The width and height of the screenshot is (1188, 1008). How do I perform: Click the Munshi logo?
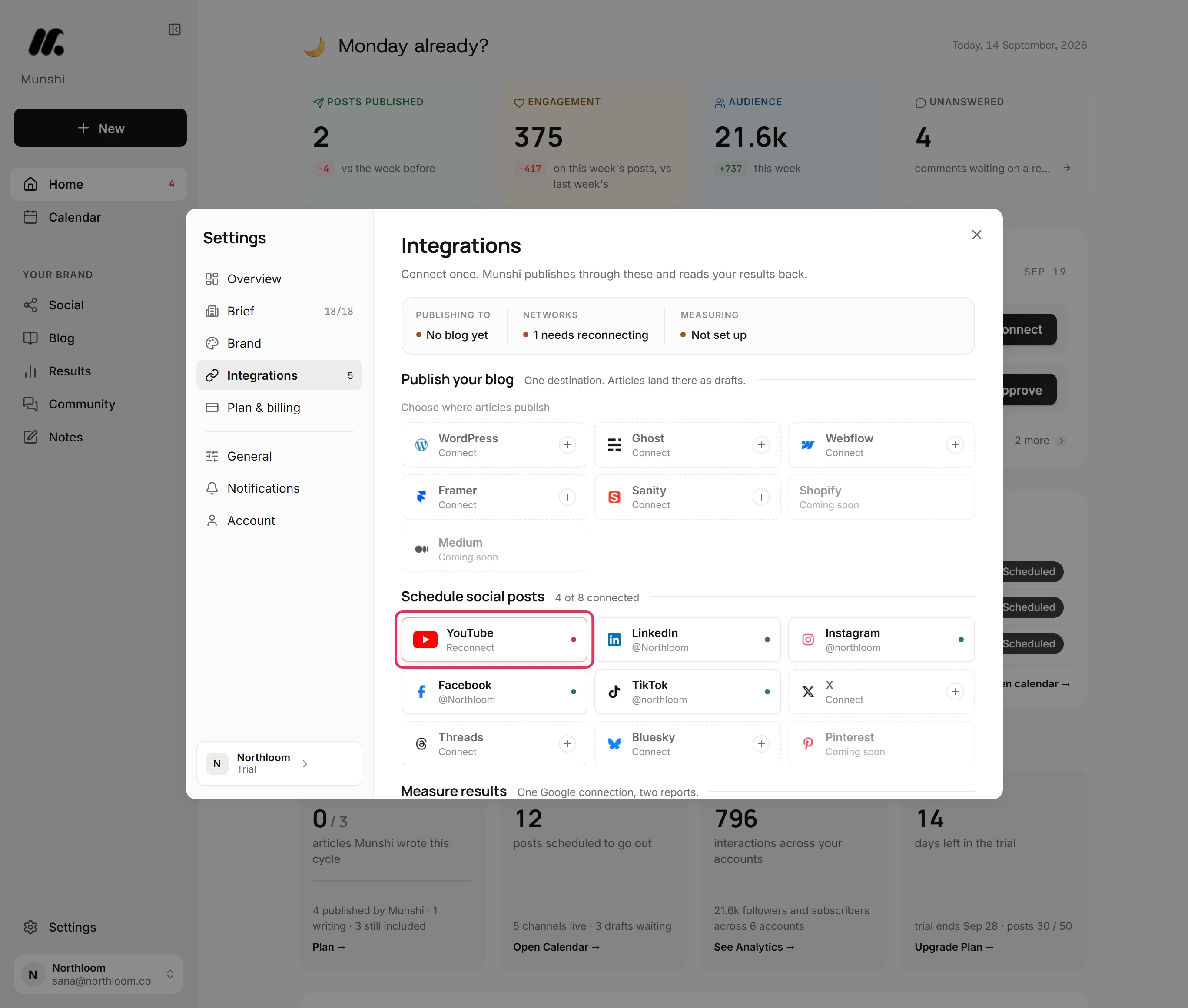tap(46, 42)
